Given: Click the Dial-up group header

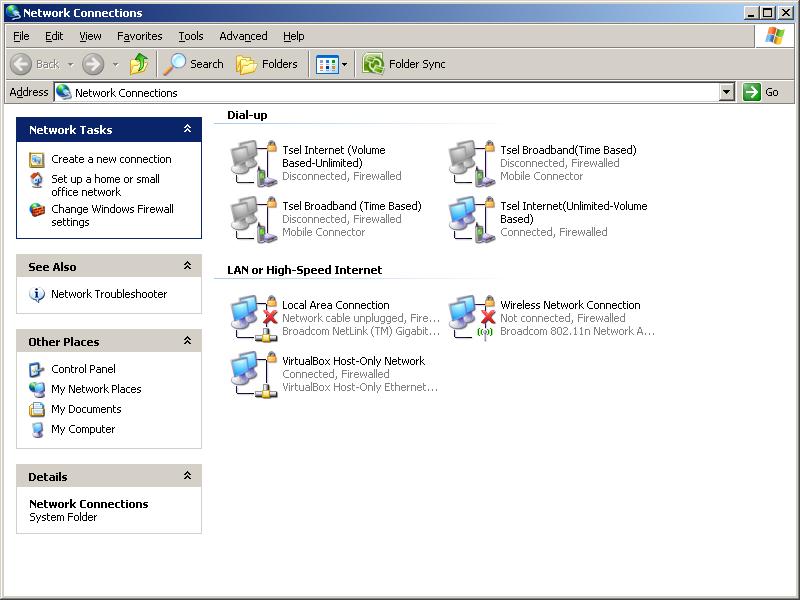Looking at the screenshot, I should point(247,115).
